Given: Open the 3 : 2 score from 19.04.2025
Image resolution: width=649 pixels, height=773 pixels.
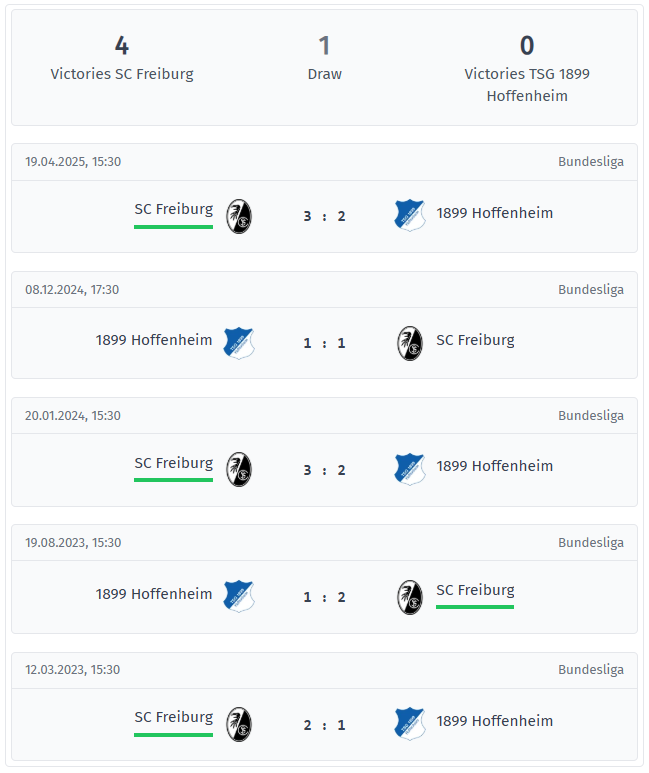Looking at the screenshot, I should (x=324, y=216).
